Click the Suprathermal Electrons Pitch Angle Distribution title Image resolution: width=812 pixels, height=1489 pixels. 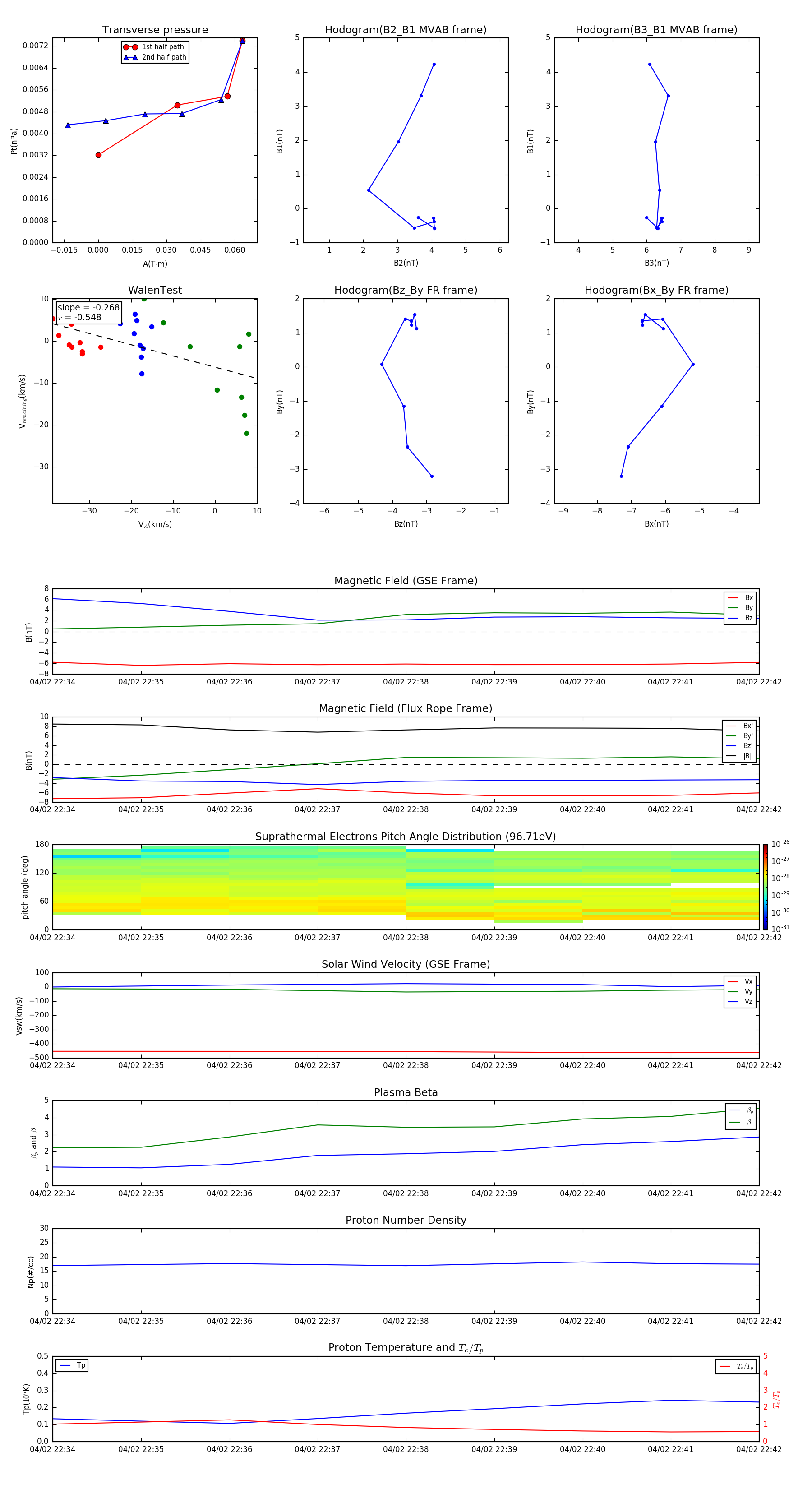[406, 837]
